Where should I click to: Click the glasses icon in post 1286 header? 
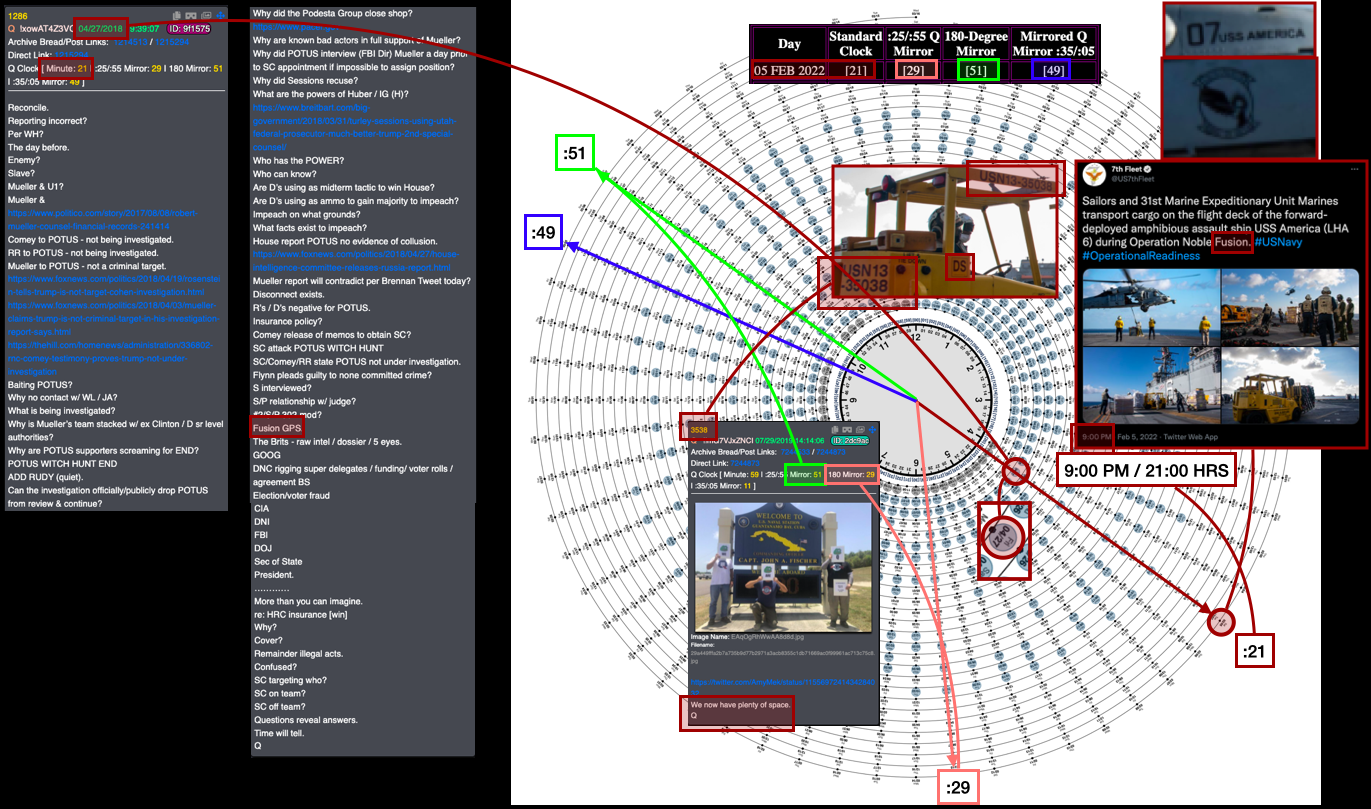[191, 15]
